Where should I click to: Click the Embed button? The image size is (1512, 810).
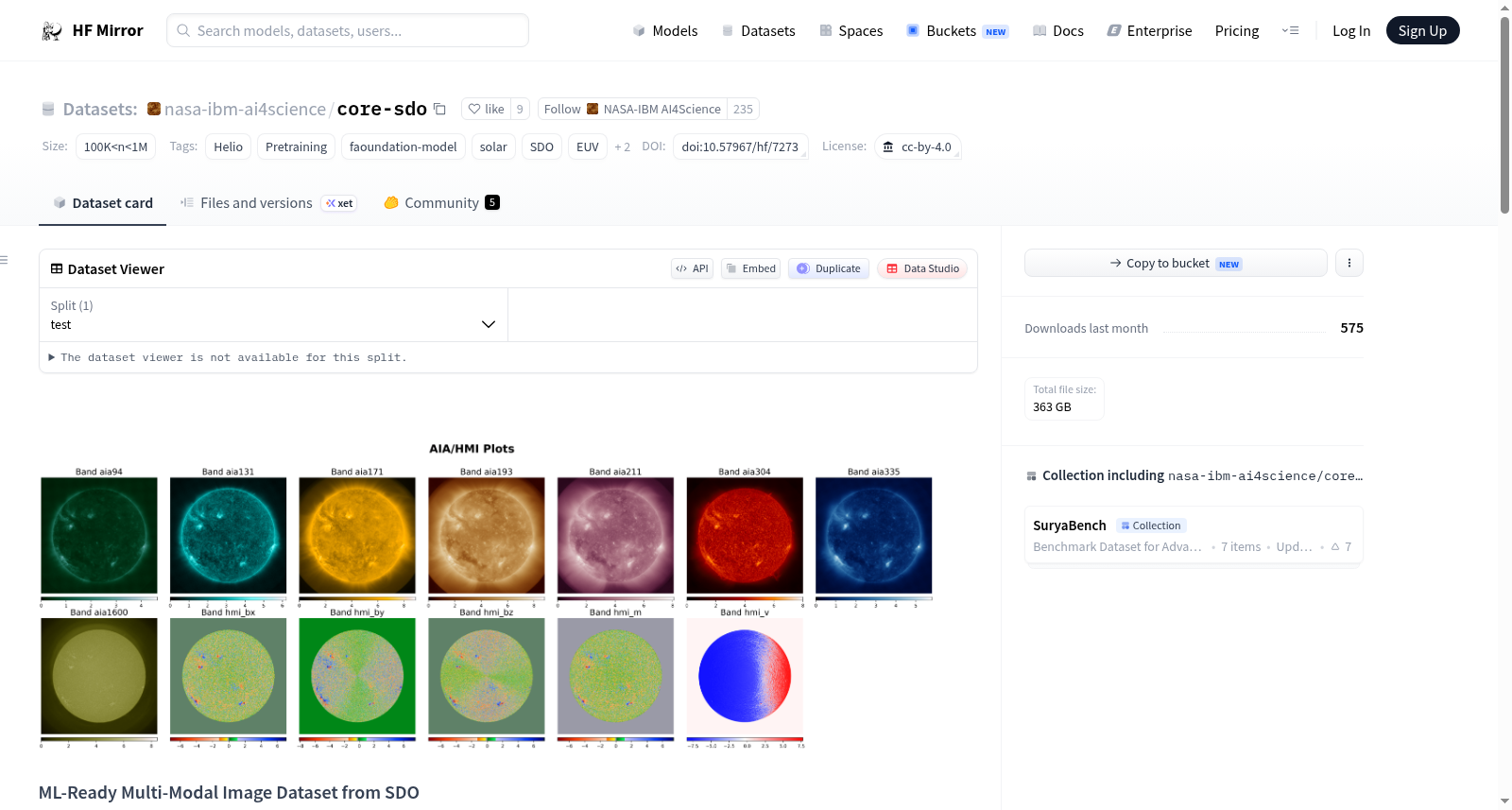[x=750, y=268]
